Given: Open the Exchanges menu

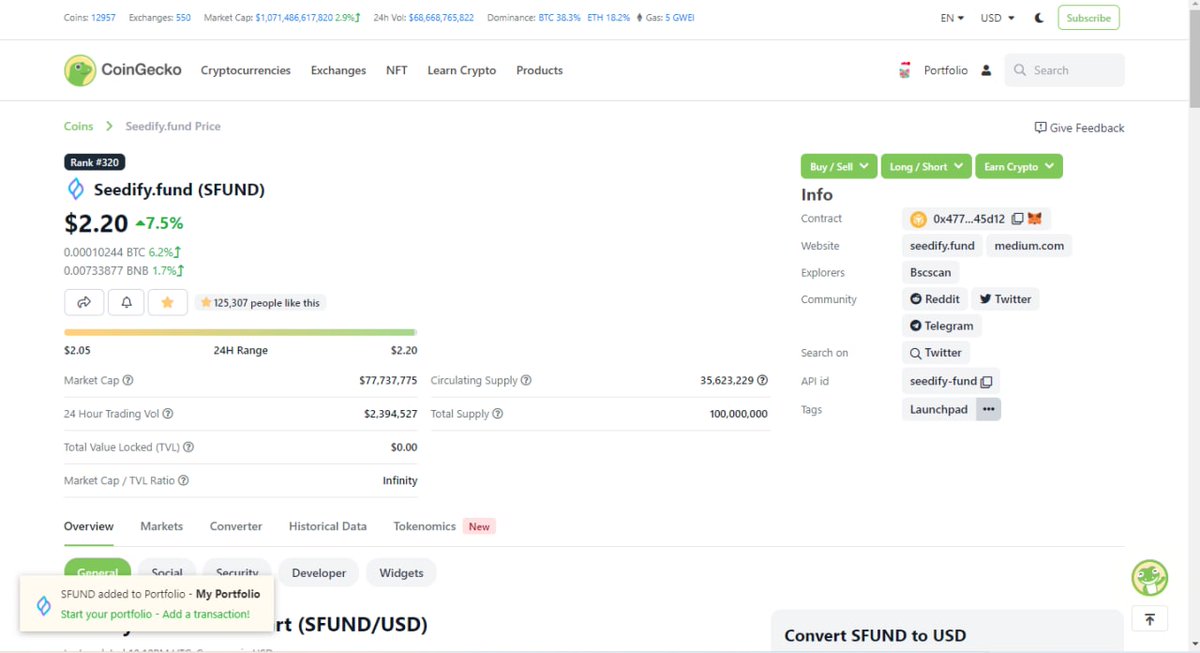Looking at the screenshot, I should 338,70.
